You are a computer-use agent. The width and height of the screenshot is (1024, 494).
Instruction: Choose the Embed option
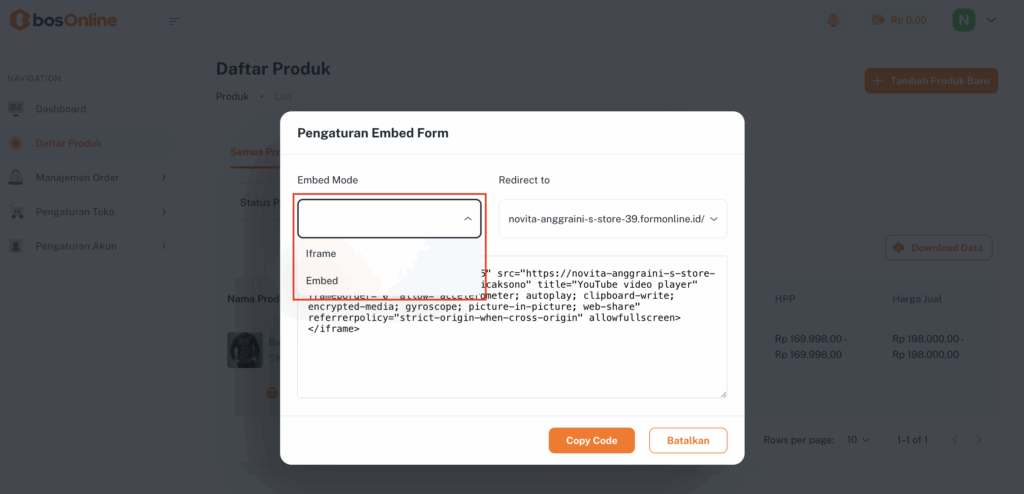[x=322, y=281]
